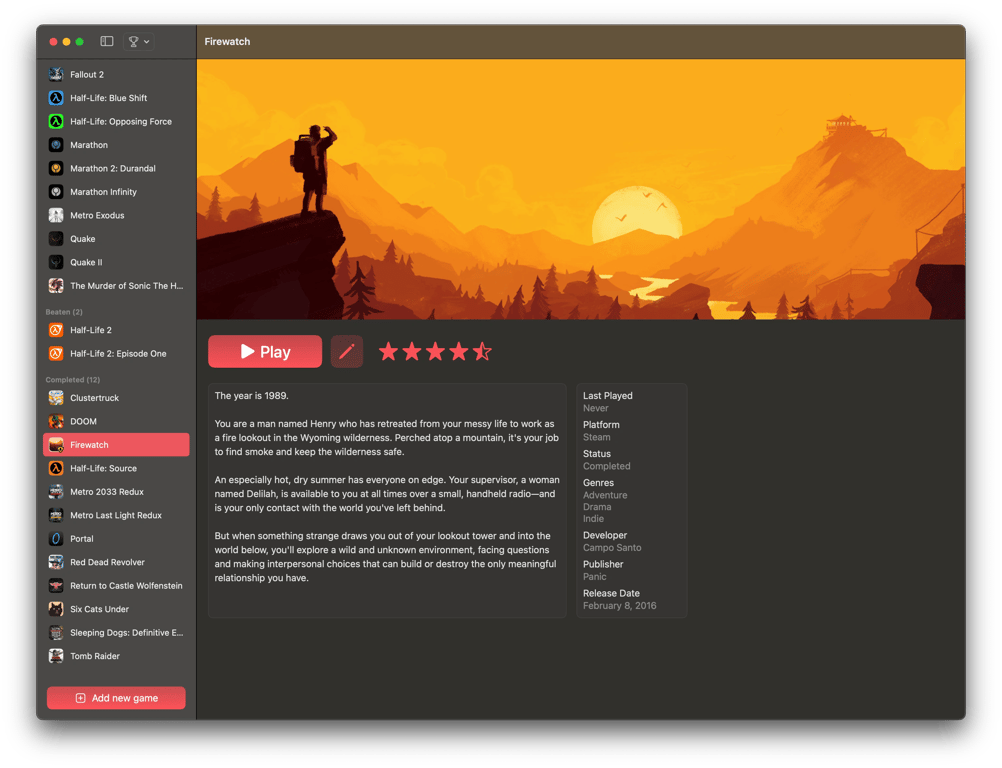Click the Indie genre entry
This screenshot has width=1002, height=768.
pos(594,519)
